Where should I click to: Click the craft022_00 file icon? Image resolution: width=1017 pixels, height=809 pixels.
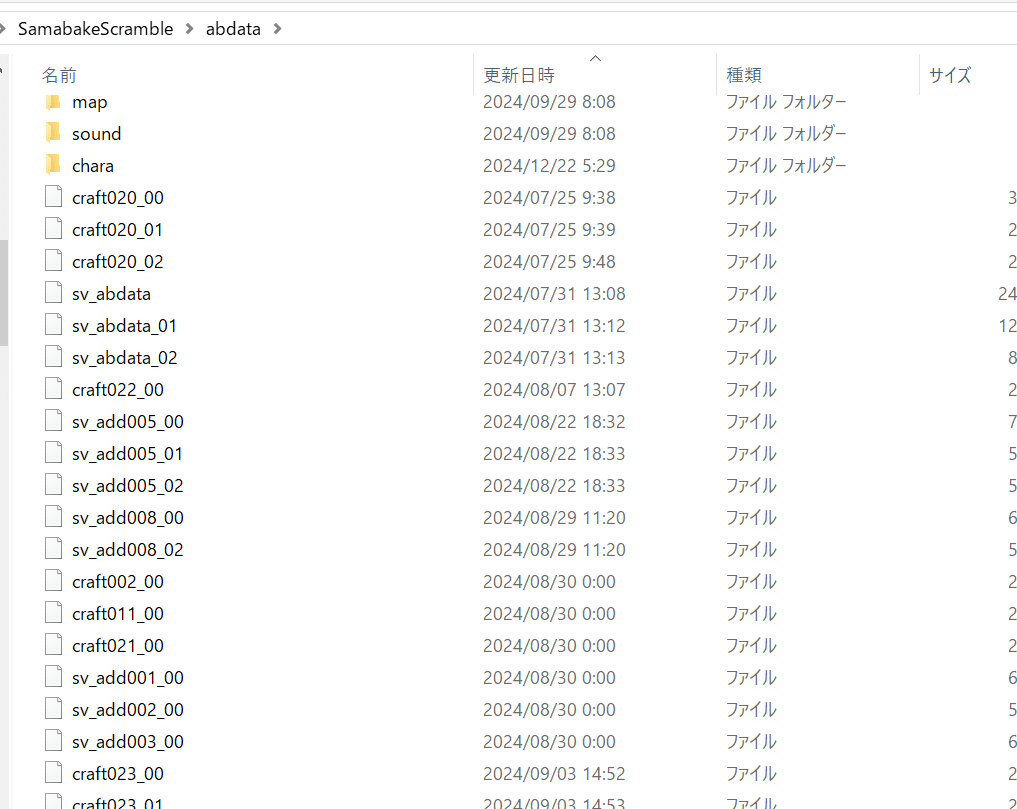53,389
